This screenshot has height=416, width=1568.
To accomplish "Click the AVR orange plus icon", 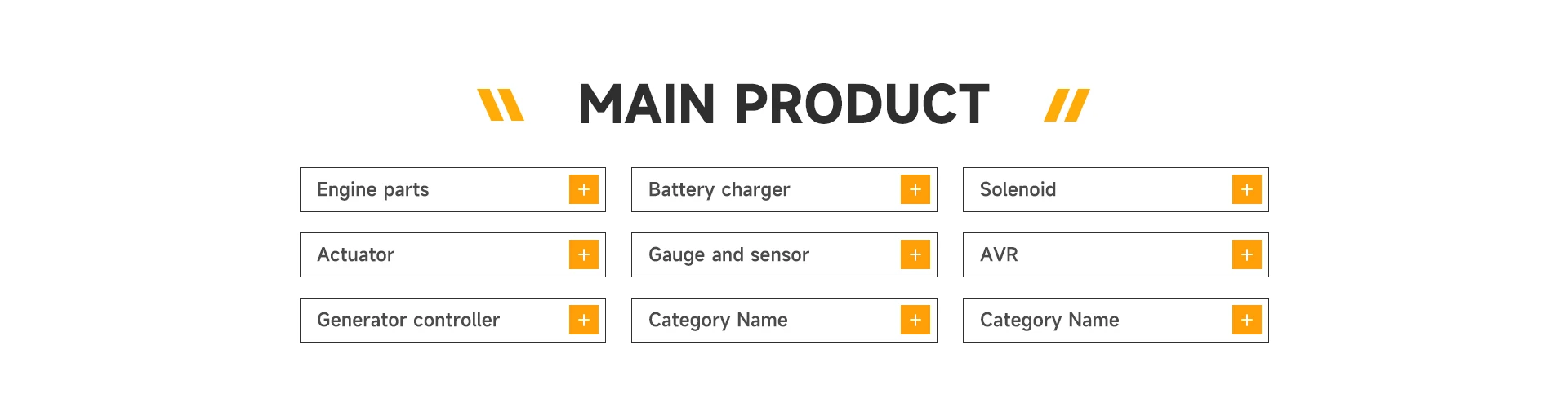I will point(1246,254).
